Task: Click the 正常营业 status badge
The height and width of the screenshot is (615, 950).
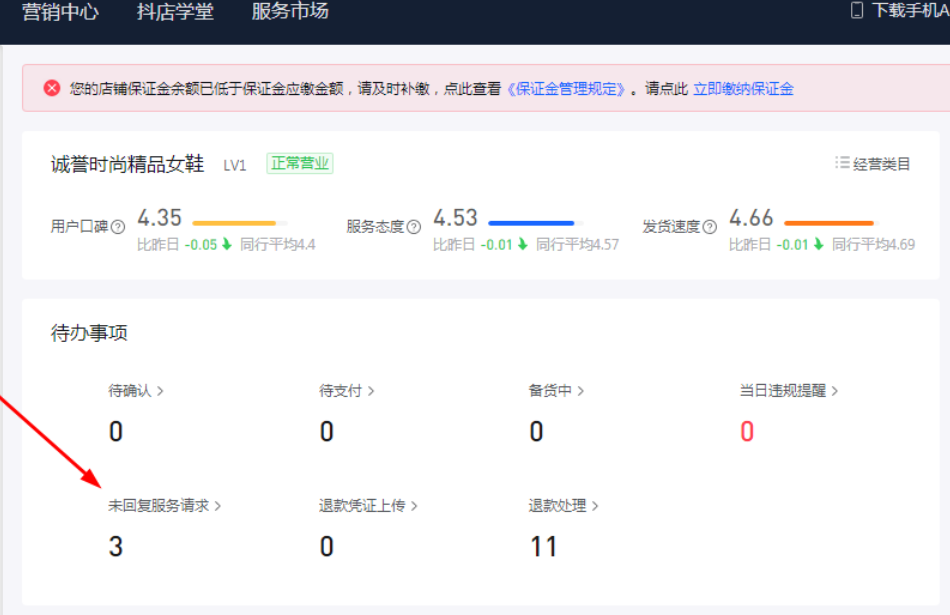Action: pos(300,164)
